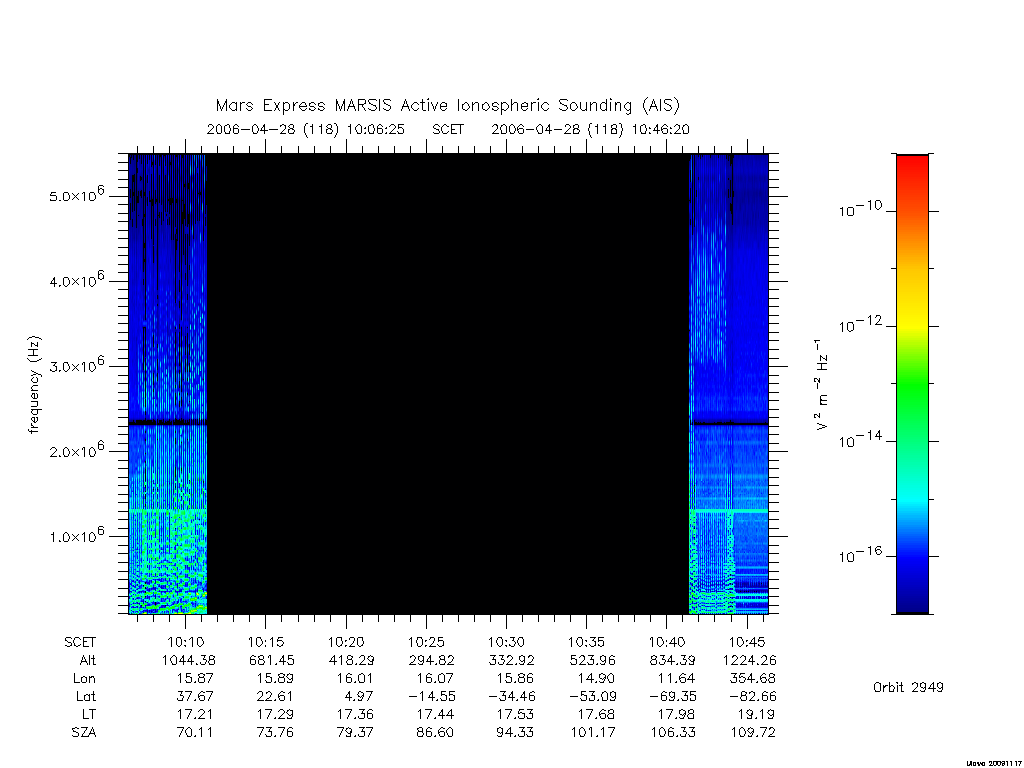Screen dimensions: 1024x768
Task: Click SZA value 109.72
Action: pos(753,732)
